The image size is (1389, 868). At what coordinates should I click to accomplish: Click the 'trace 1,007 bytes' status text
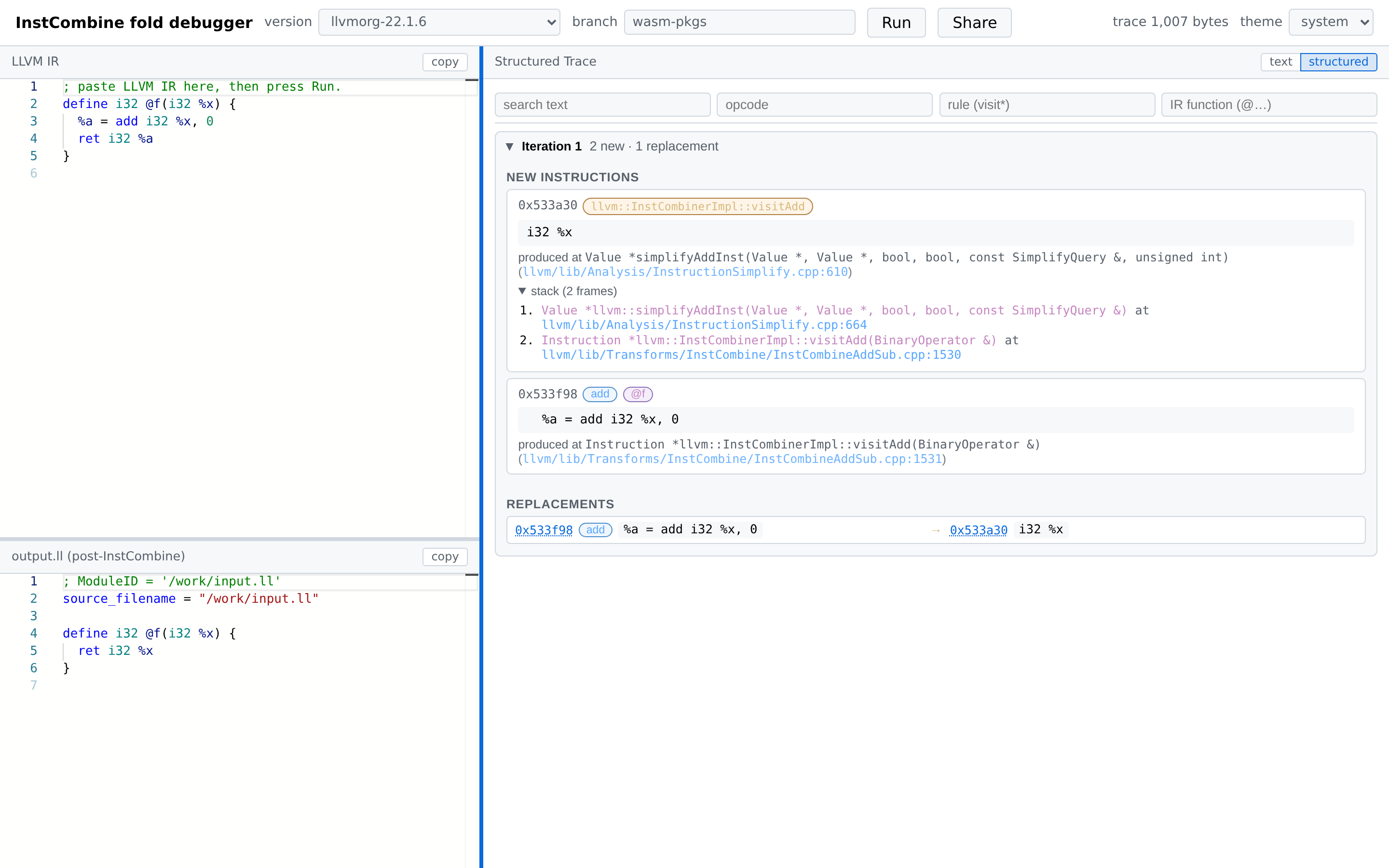pos(1170,22)
